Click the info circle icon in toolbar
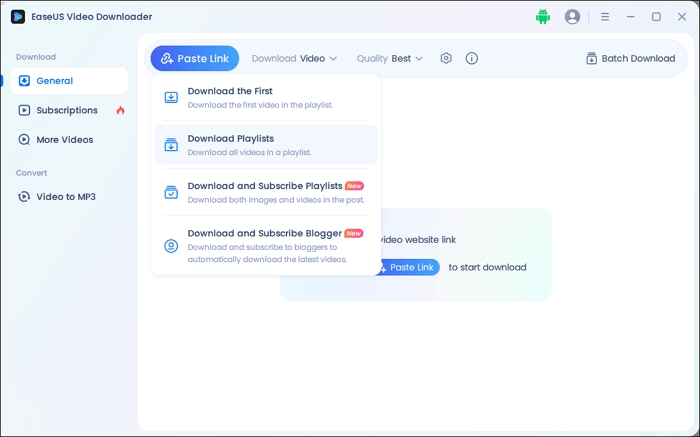Image resolution: width=700 pixels, height=437 pixels. tap(472, 58)
